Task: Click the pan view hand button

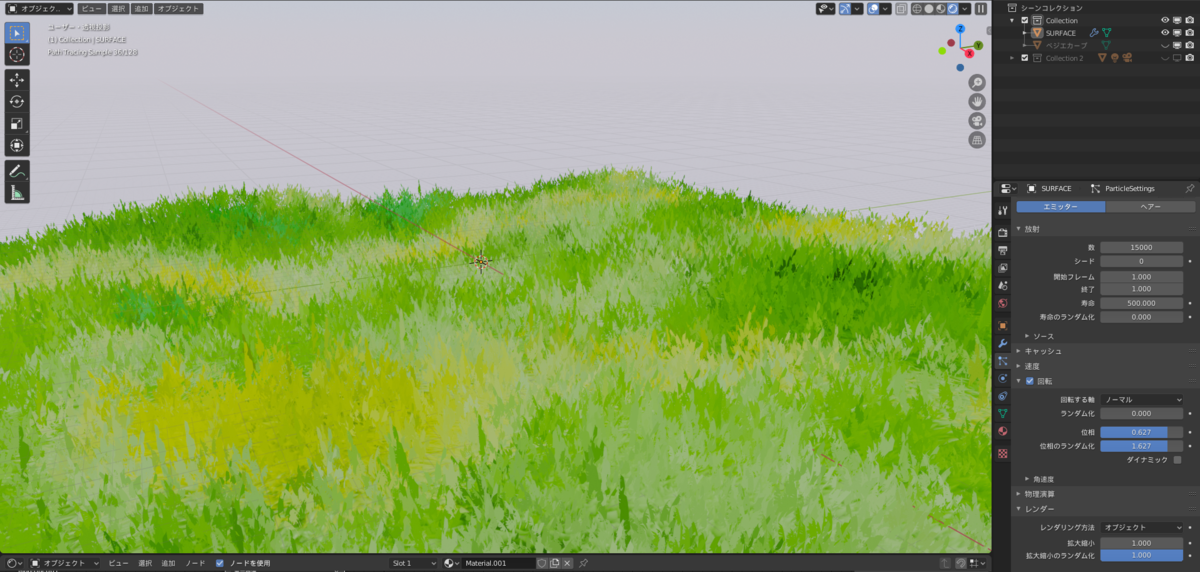Action: (977, 102)
